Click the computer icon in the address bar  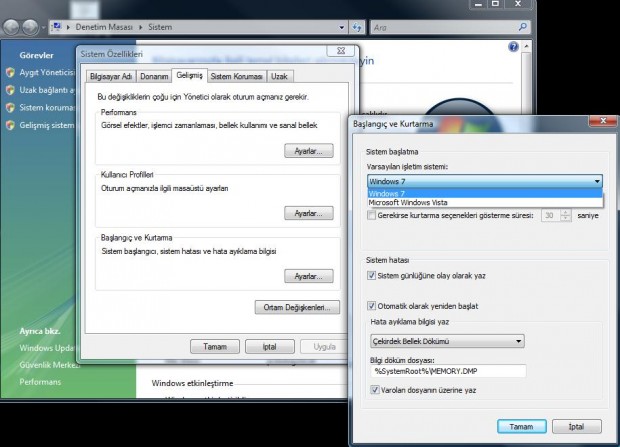(57, 27)
